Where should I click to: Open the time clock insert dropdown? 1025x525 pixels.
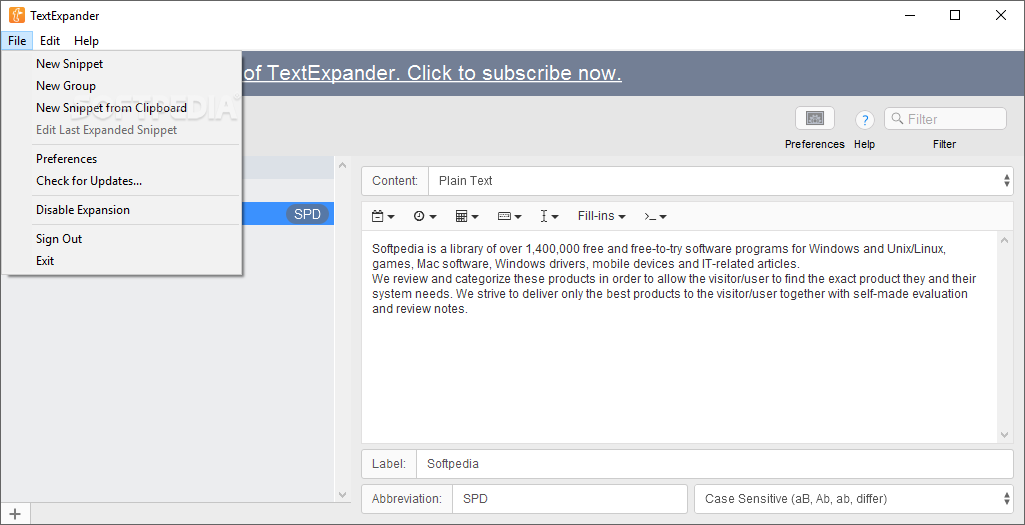425,216
